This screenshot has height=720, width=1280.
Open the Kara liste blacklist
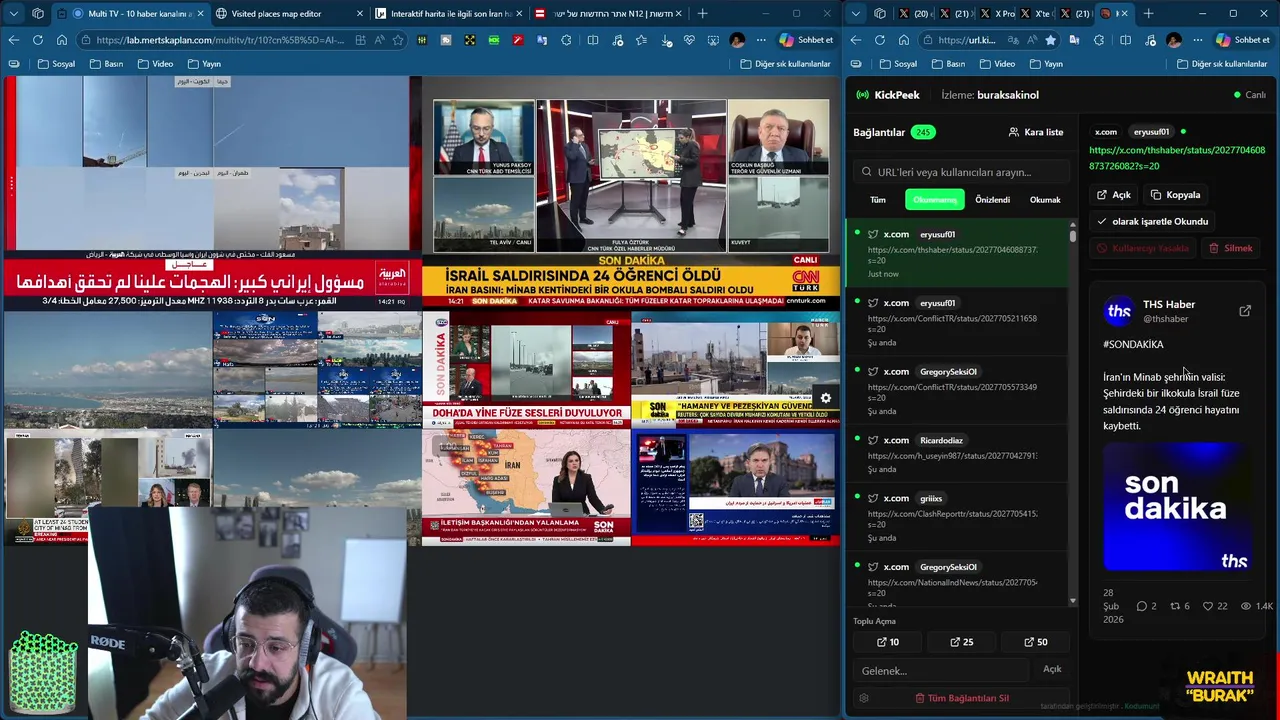tap(1036, 132)
